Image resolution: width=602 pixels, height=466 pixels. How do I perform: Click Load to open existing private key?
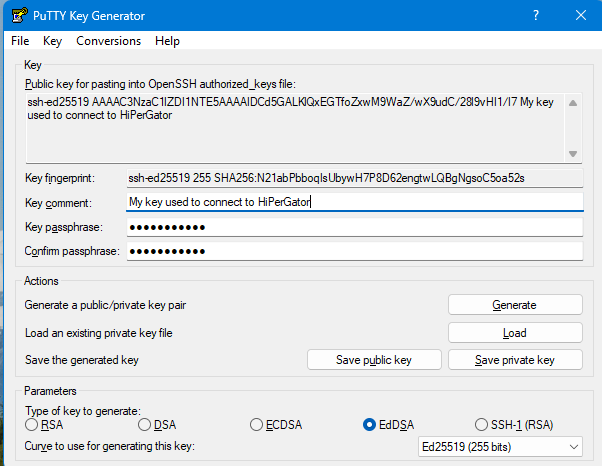click(x=514, y=333)
